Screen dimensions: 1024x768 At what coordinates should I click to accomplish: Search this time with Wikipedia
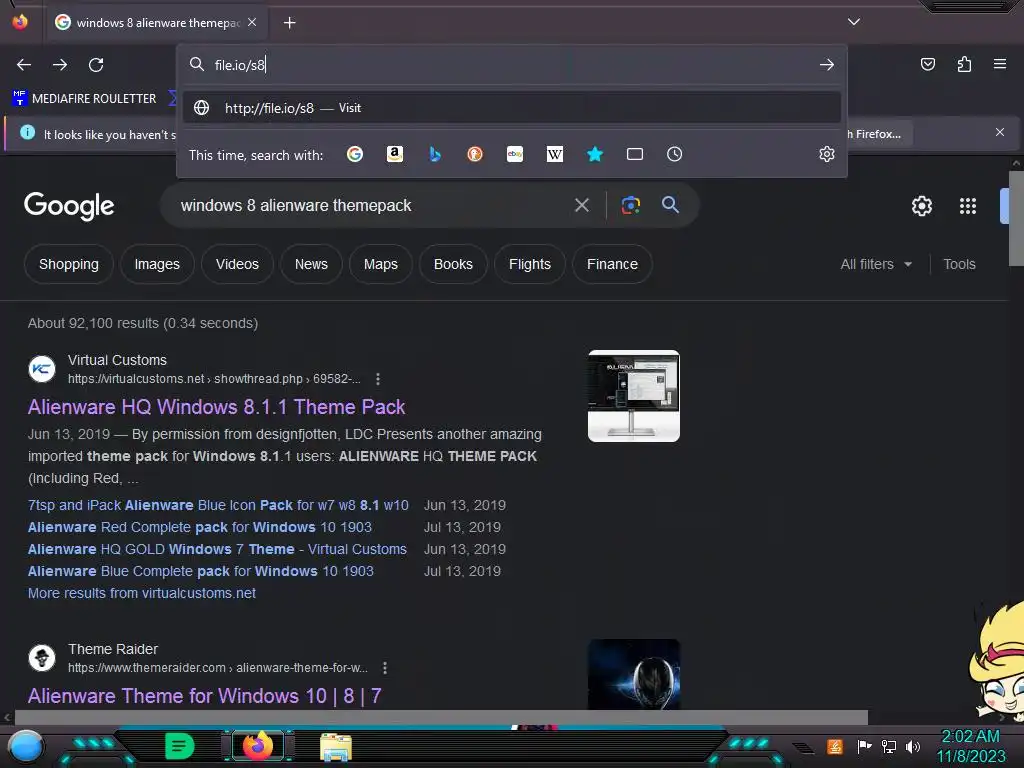coord(554,154)
